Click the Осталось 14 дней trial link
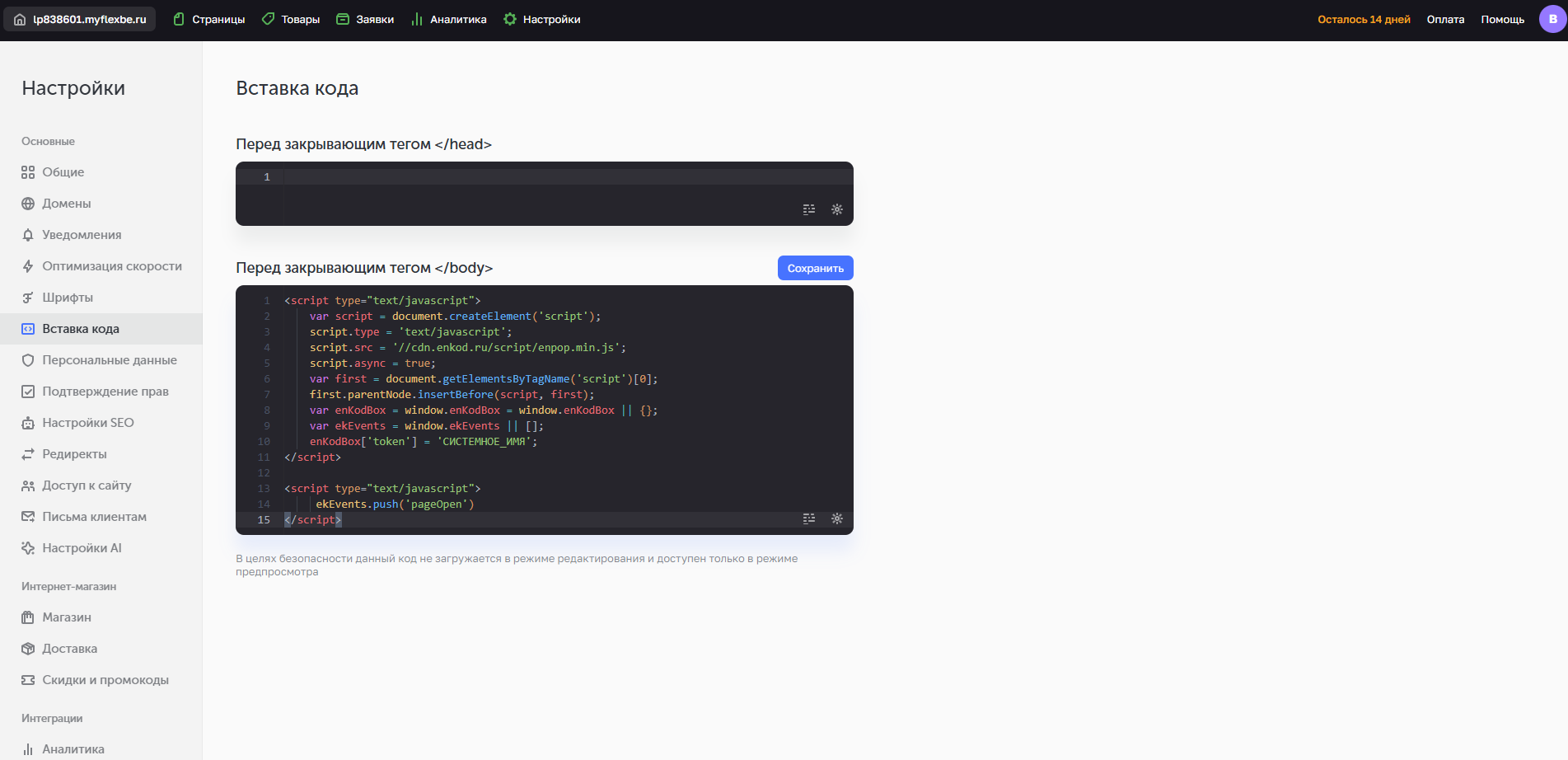Screen dimensions: 1568x760 (x=1364, y=19)
